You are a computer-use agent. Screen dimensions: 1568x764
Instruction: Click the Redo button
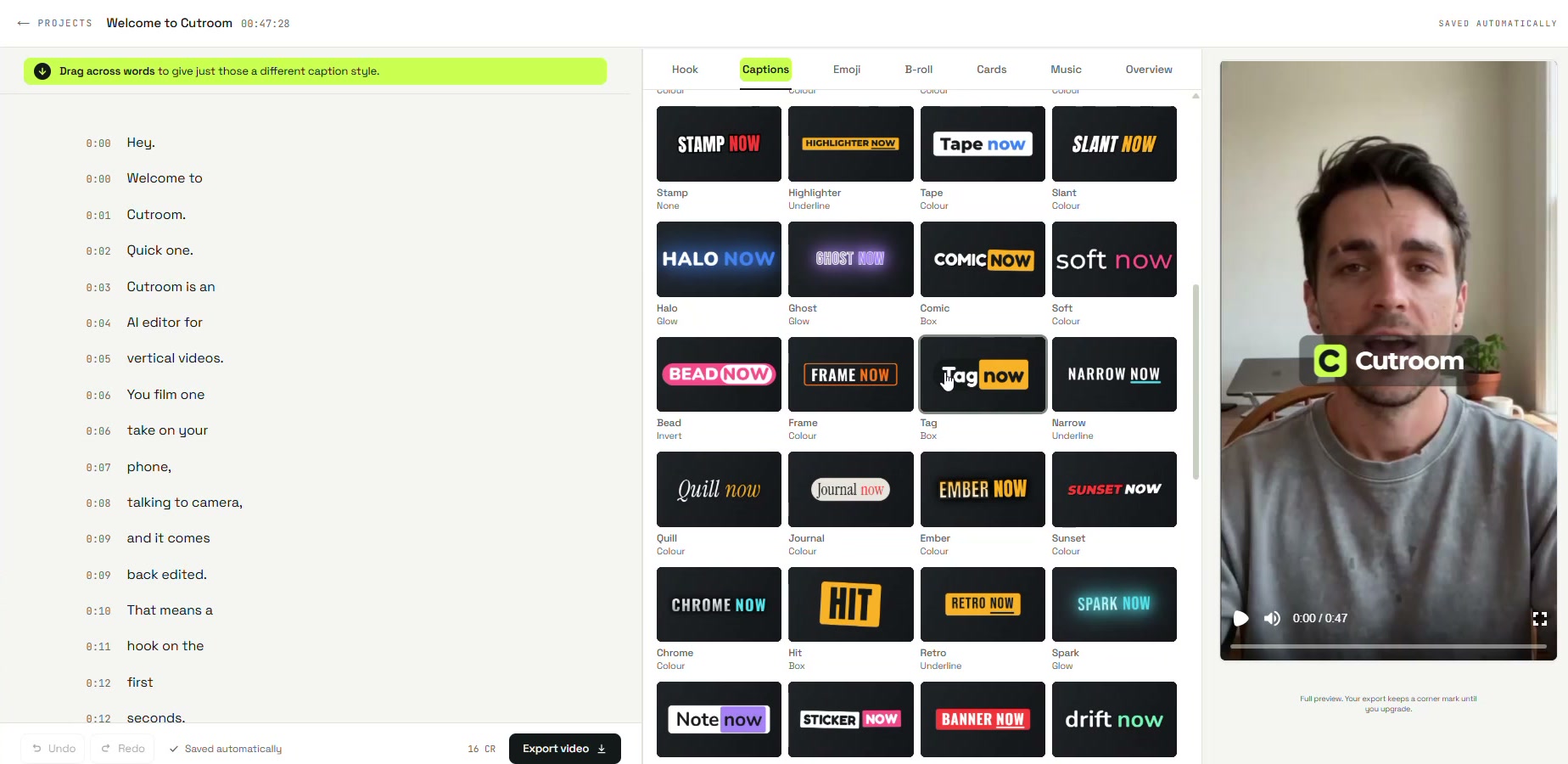click(123, 749)
